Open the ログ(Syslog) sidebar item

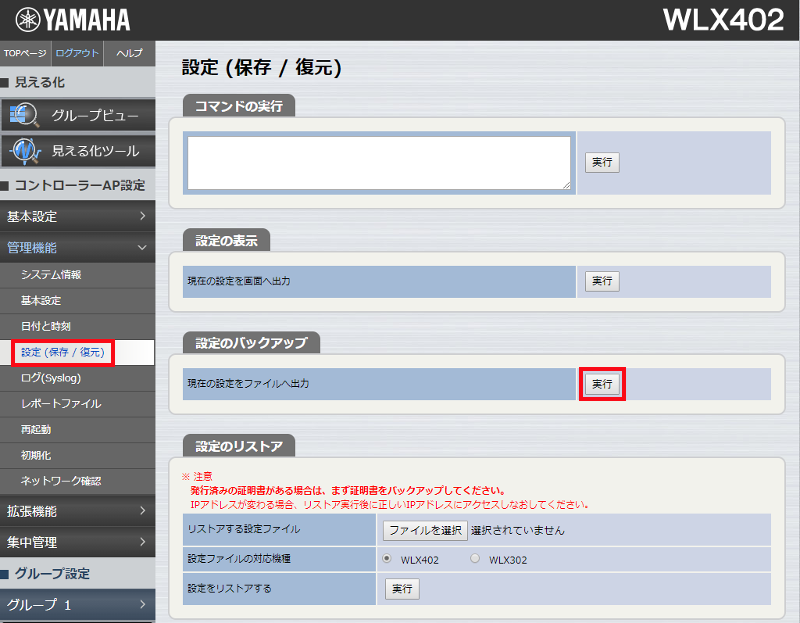(x=51, y=378)
